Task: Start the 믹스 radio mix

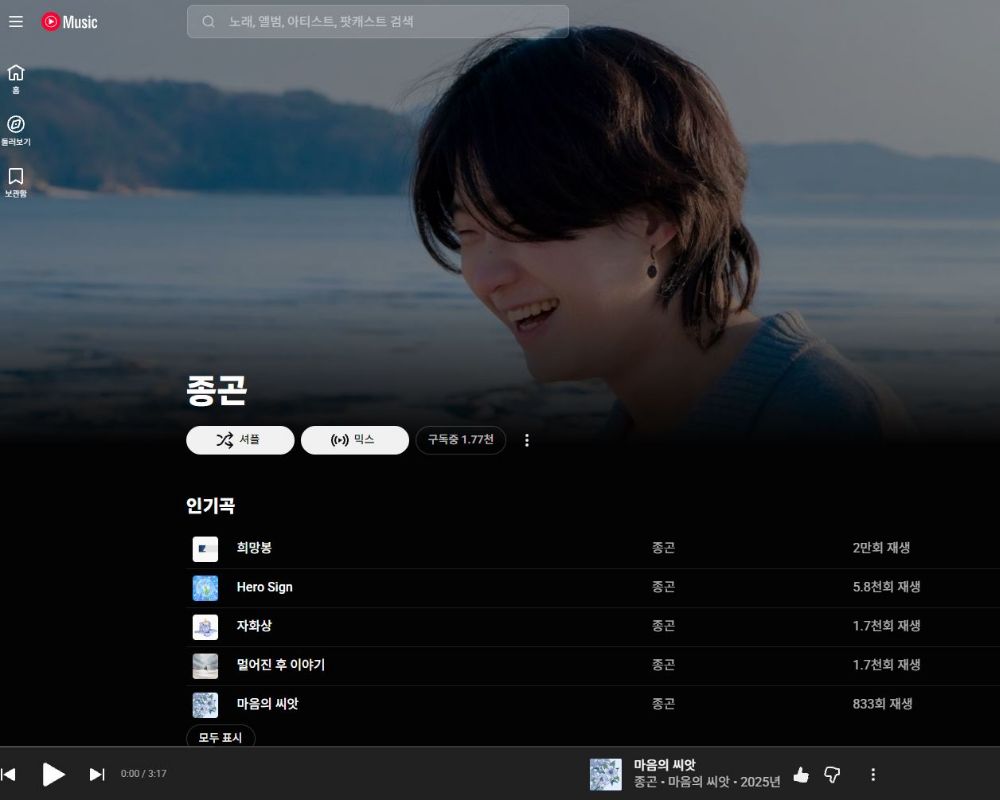Action: point(355,440)
